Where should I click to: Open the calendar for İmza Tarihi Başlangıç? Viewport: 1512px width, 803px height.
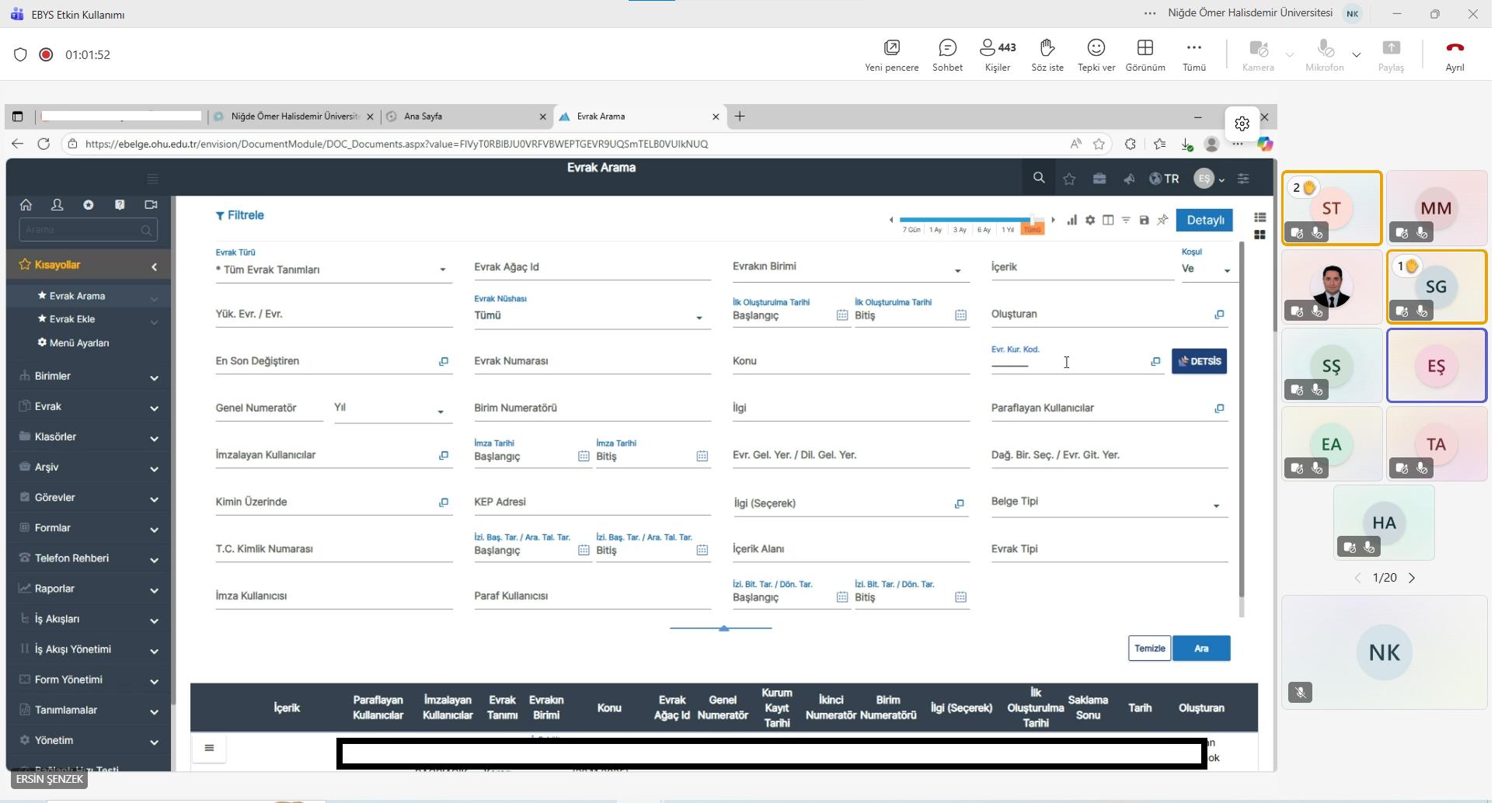[584, 457]
